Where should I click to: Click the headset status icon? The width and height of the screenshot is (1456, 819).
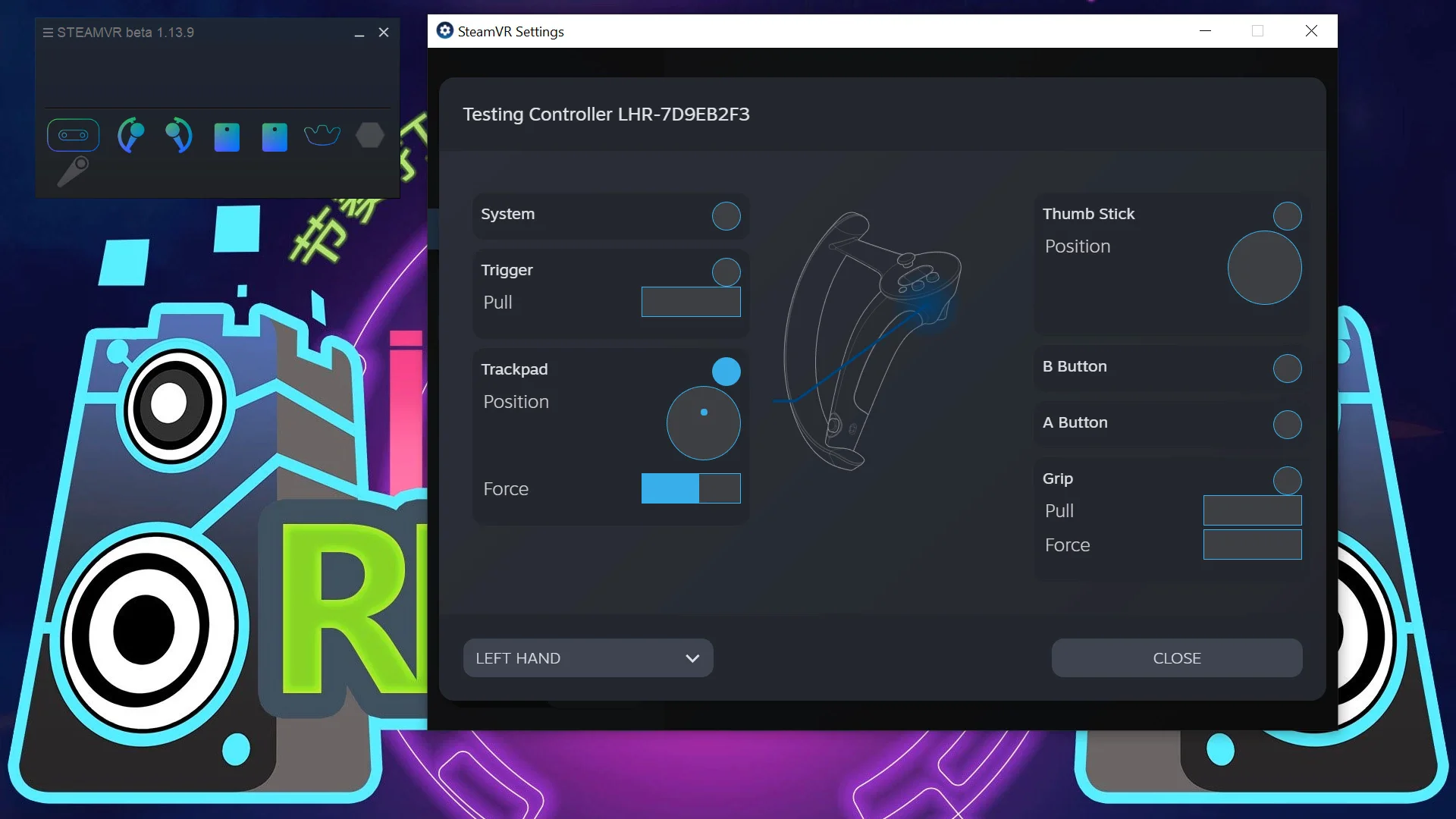pyautogui.click(x=74, y=135)
